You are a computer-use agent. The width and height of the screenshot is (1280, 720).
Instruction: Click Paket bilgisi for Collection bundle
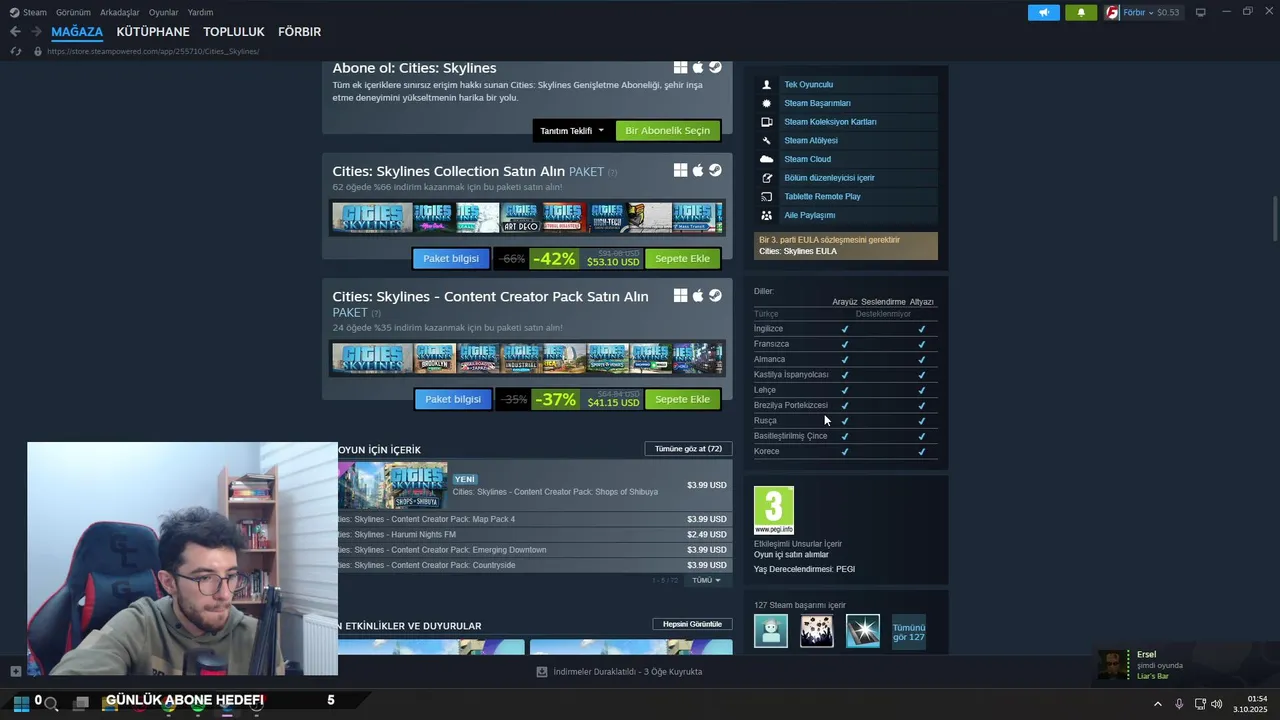point(451,259)
